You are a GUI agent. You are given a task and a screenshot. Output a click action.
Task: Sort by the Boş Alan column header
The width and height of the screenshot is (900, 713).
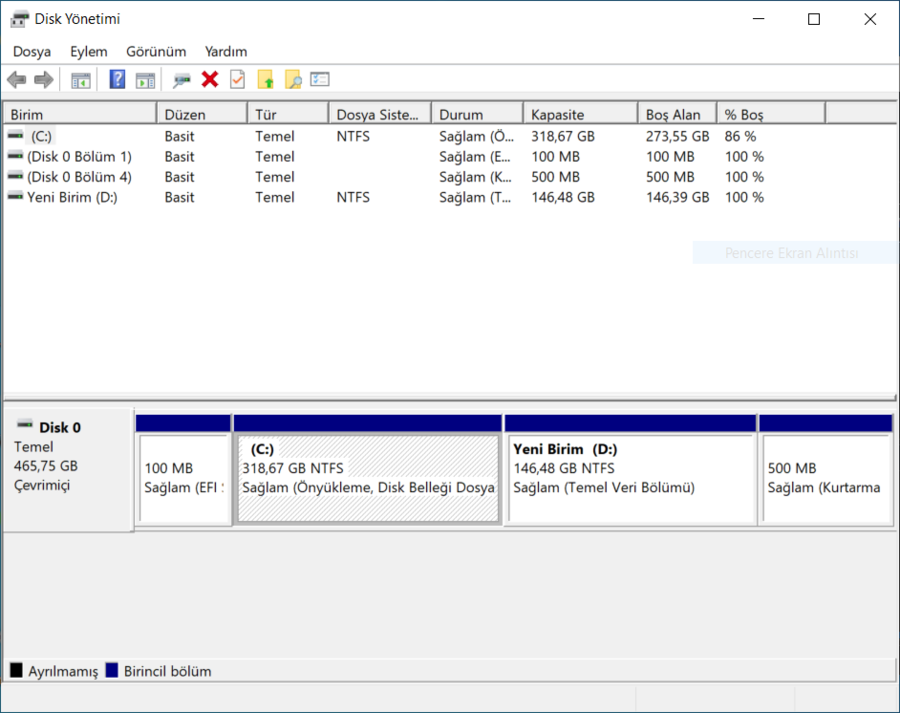pos(675,115)
